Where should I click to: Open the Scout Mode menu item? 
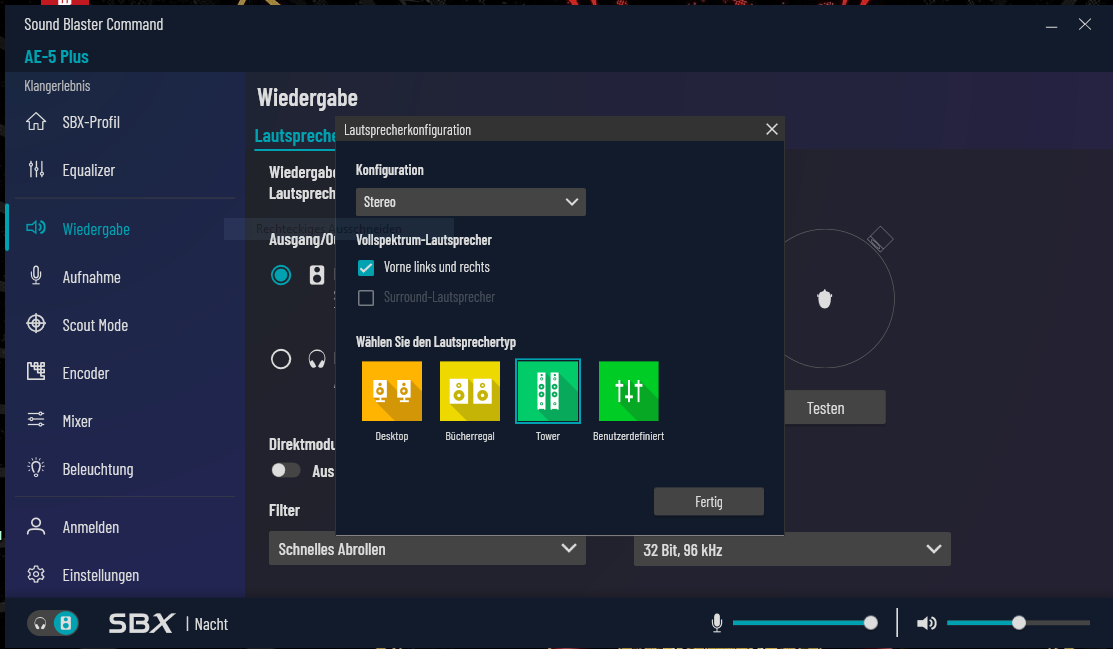click(x=95, y=325)
